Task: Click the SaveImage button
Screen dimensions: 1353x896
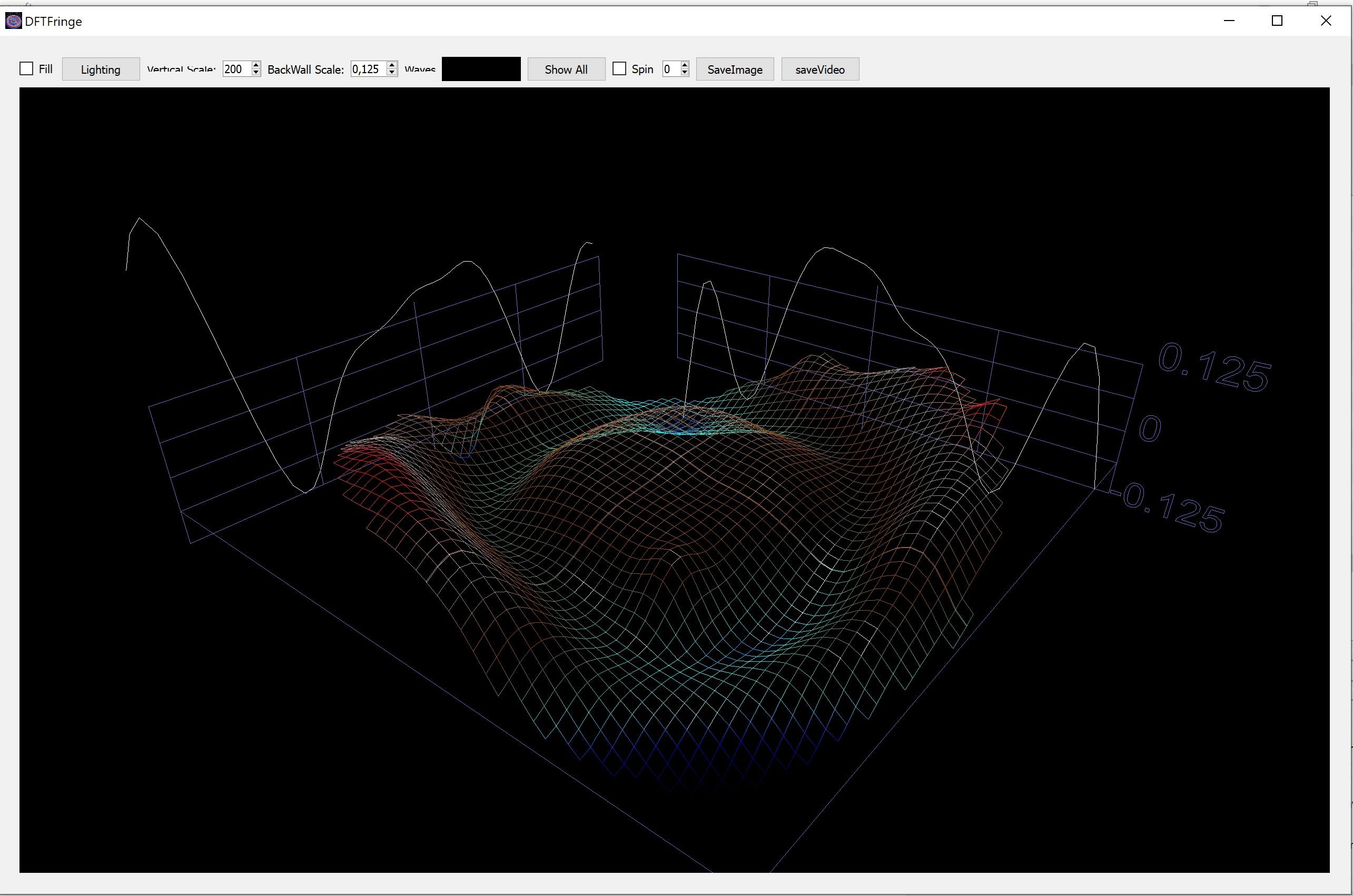Action: point(735,69)
